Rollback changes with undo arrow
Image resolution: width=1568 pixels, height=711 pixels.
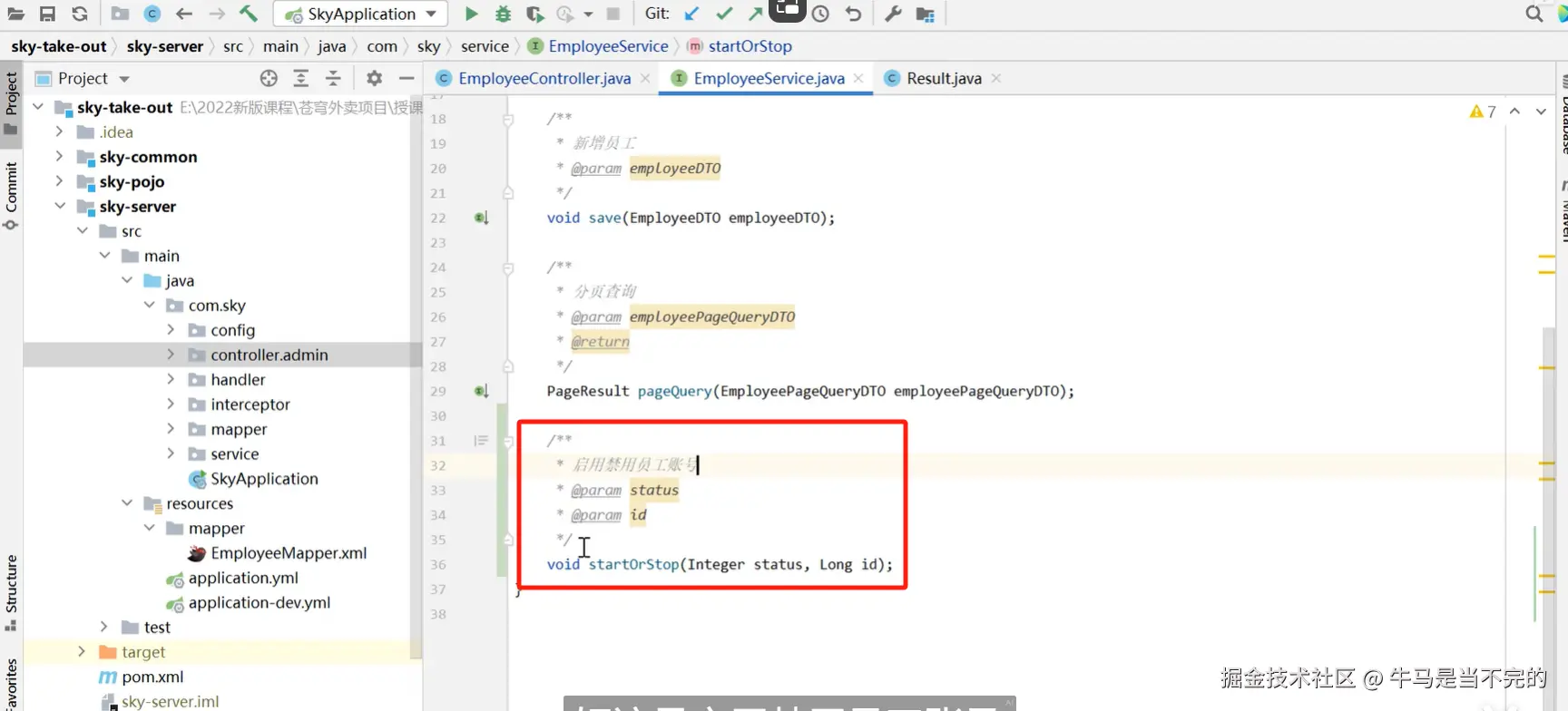(x=853, y=14)
